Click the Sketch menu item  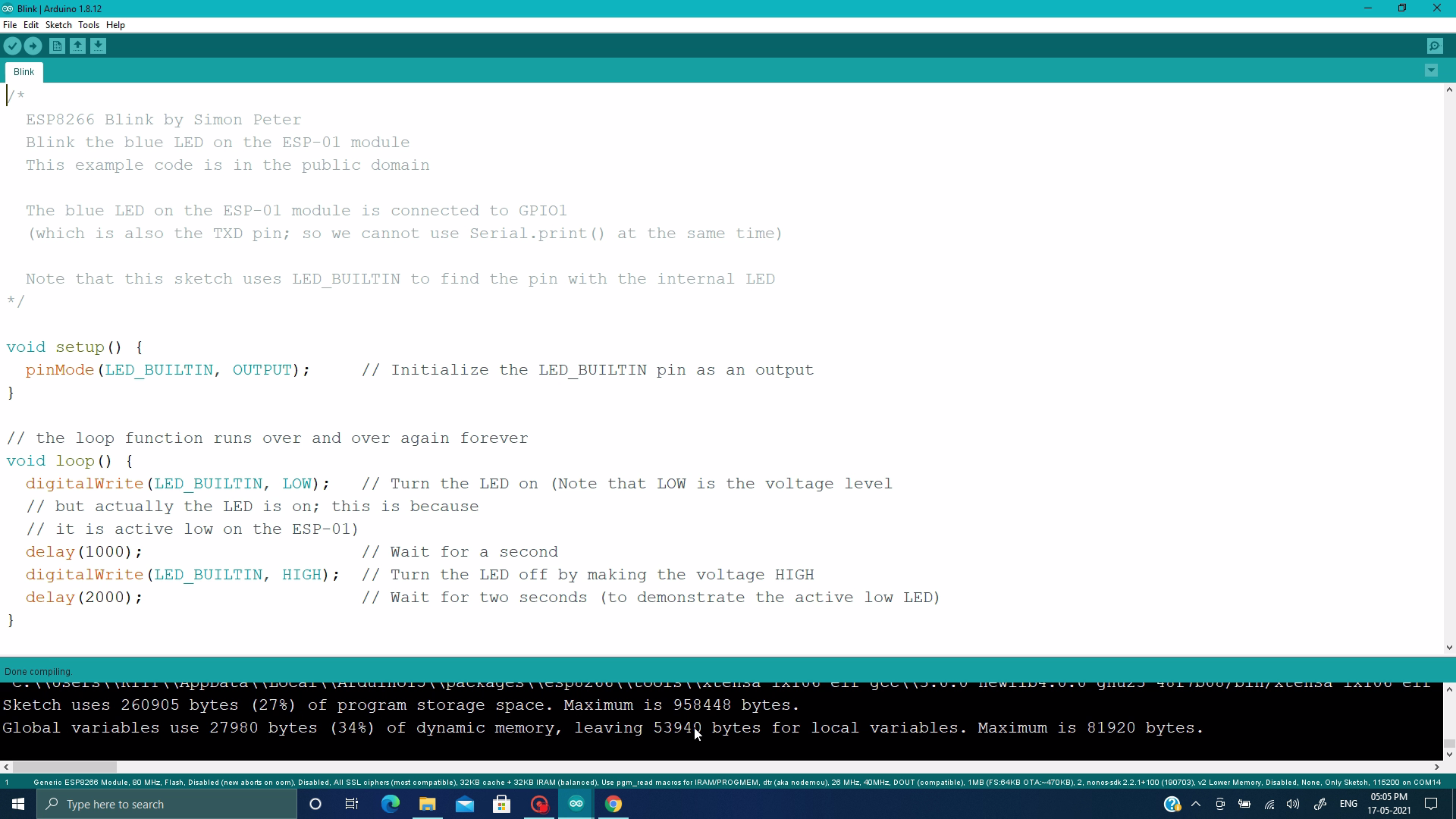click(58, 25)
